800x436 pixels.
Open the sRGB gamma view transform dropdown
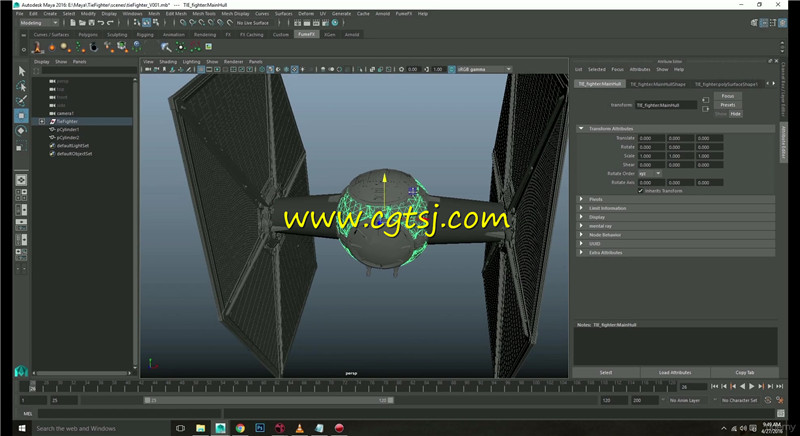point(484,69)
